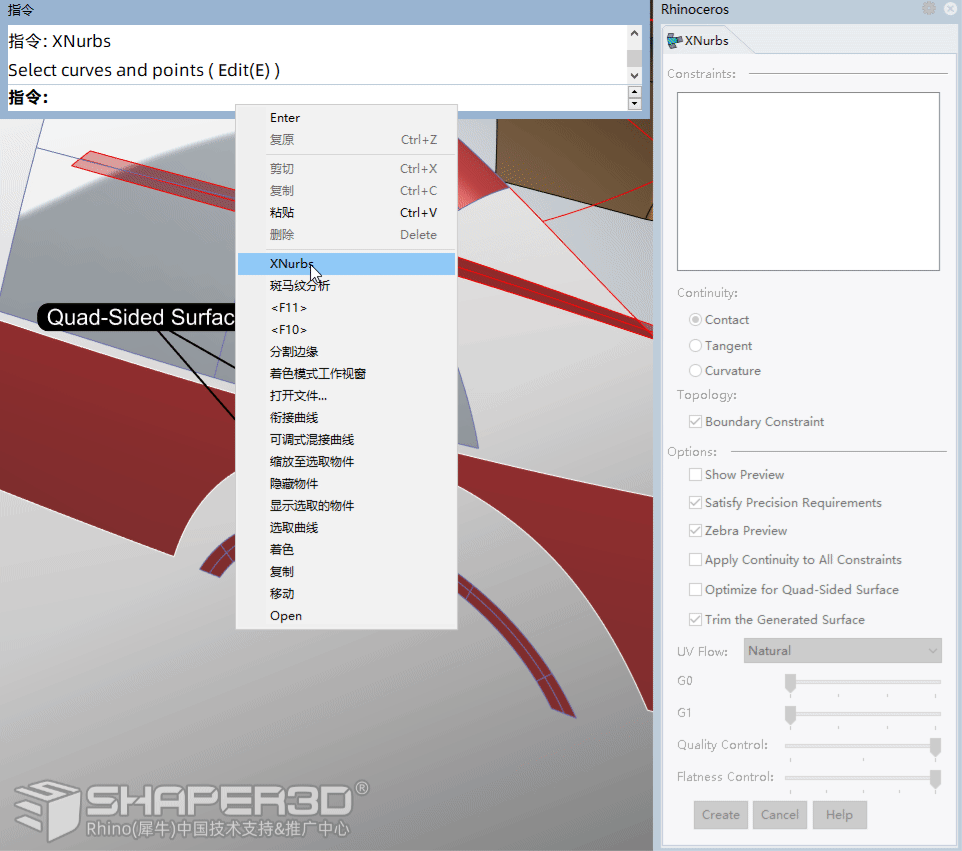Choose Enter from the context menu
This screenshot has height=851, width=962.
[347, 118]
